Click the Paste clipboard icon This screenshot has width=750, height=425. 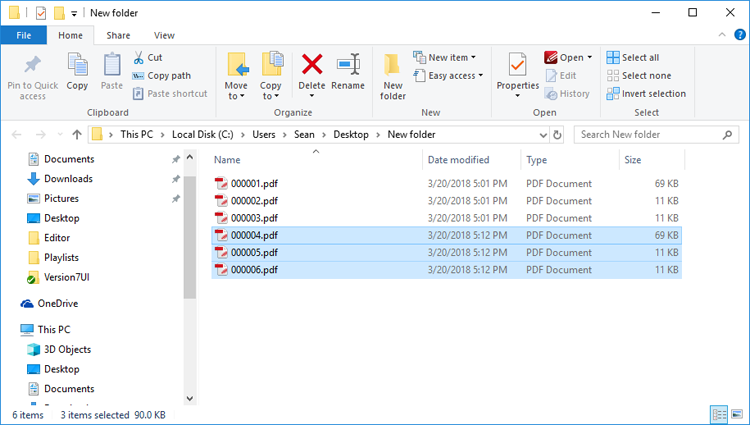tap(112, 65)
